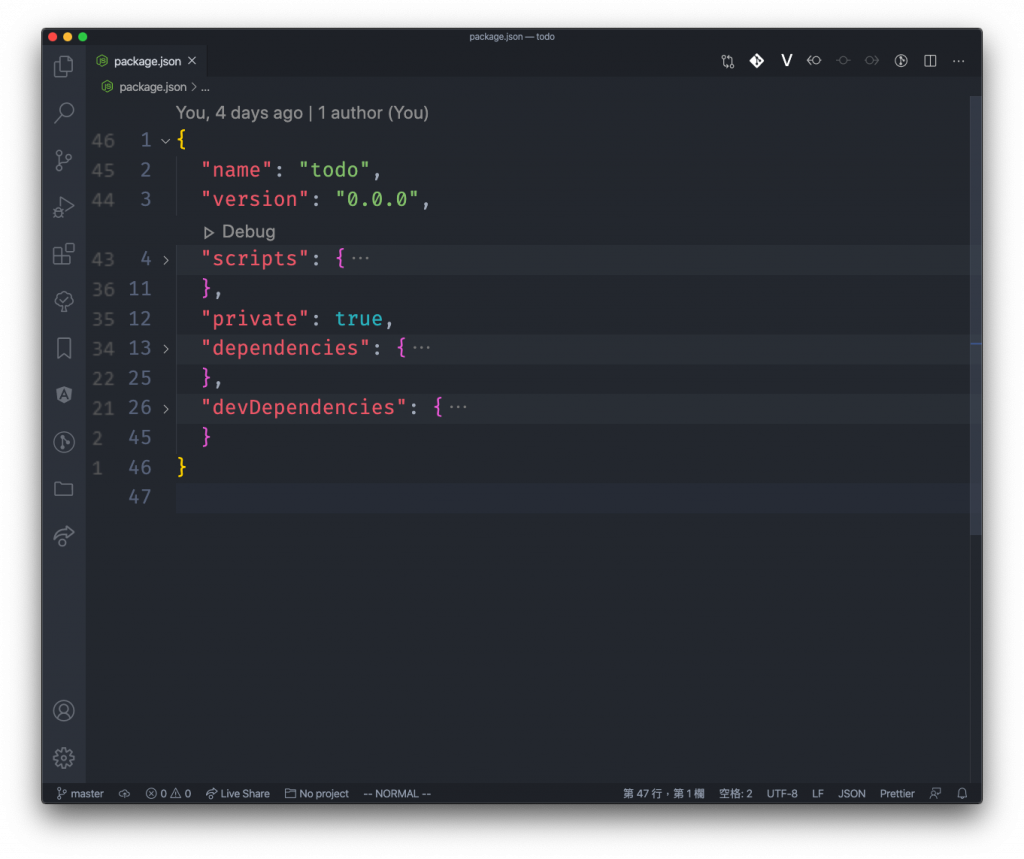Click the feedback icon in status bar
Viewport: 1024px width, 859px height.
coord(935,794)
